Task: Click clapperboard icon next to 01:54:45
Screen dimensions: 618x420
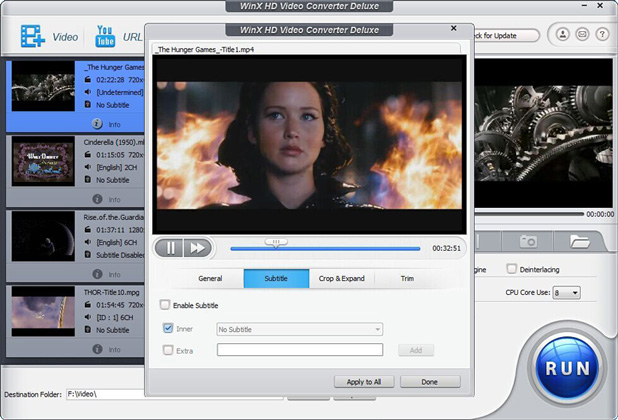Action: [88, 305]
